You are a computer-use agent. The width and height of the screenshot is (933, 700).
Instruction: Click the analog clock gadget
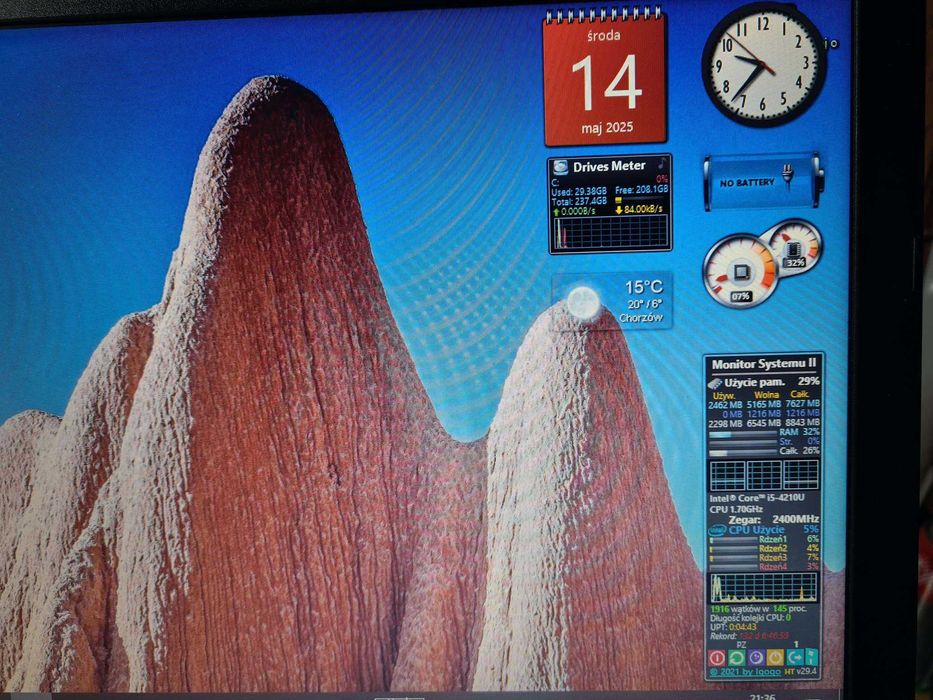[764, 65]
